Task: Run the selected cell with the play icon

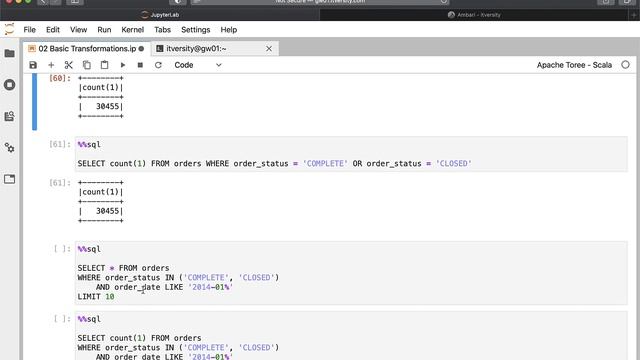Action: click(x=122, y=65)
